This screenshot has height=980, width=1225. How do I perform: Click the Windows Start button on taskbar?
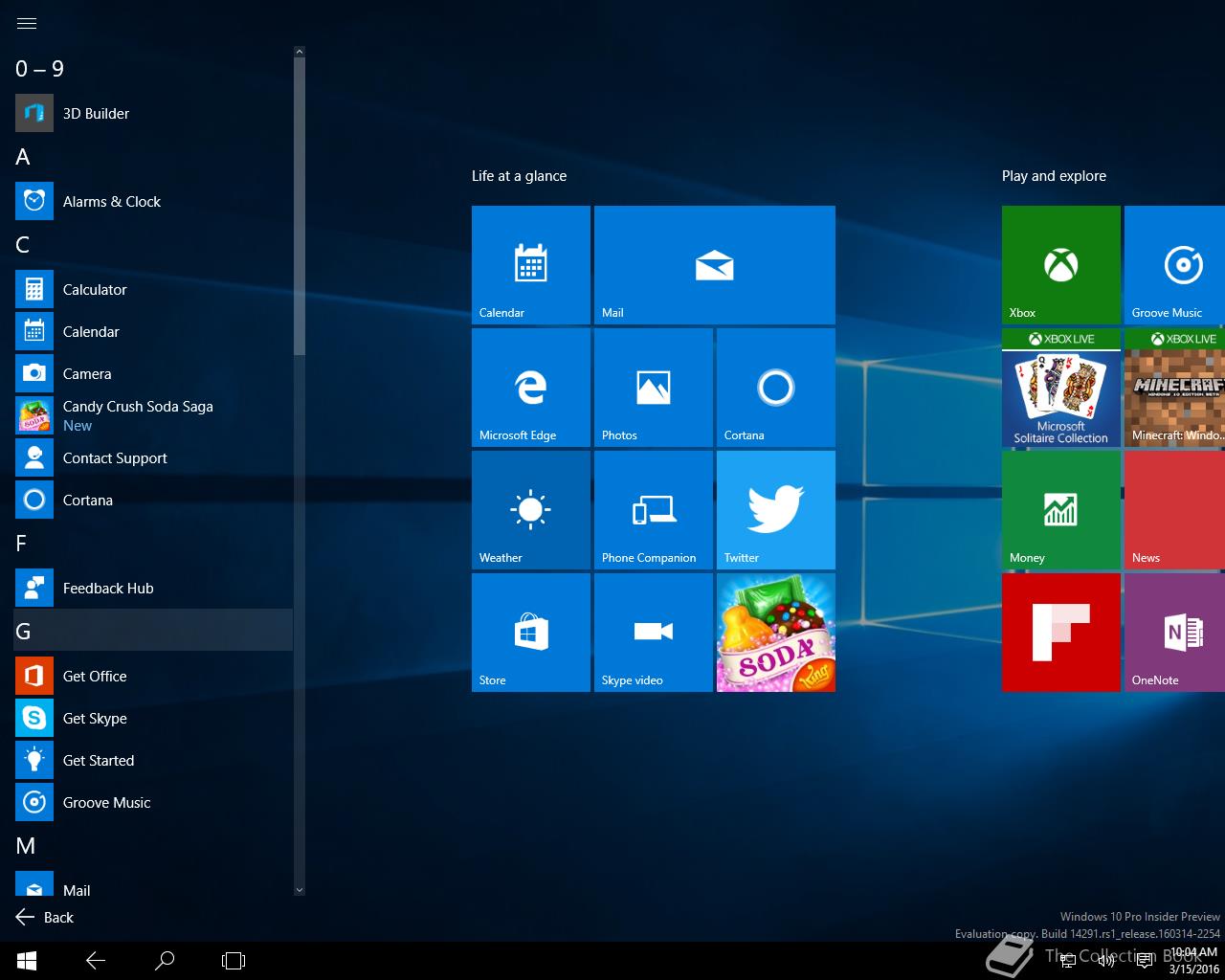pyautogui.click(x=27, y=961)
